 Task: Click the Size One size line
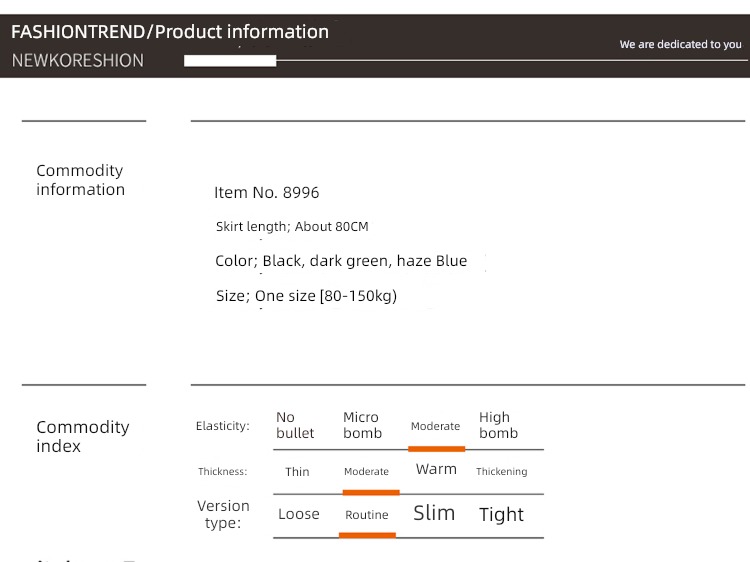click(306, 296)
